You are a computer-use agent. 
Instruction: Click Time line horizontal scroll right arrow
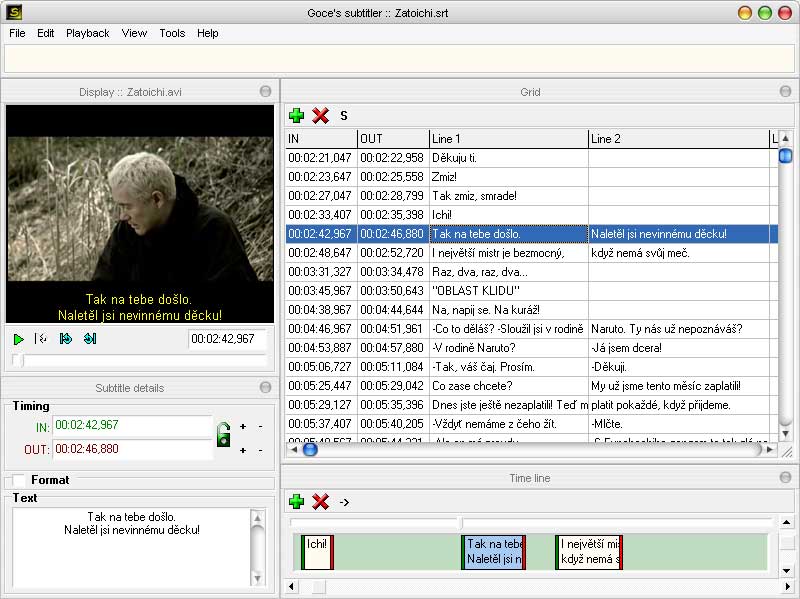[x=787, y=587]
